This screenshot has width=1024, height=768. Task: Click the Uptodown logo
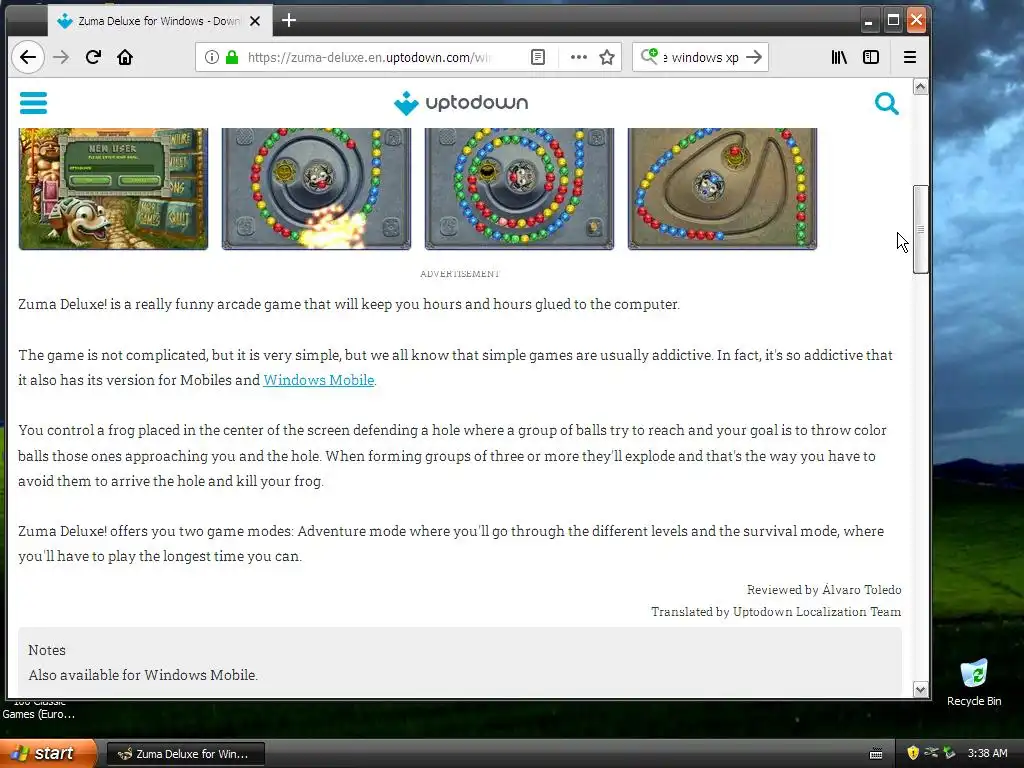[461, 103]
